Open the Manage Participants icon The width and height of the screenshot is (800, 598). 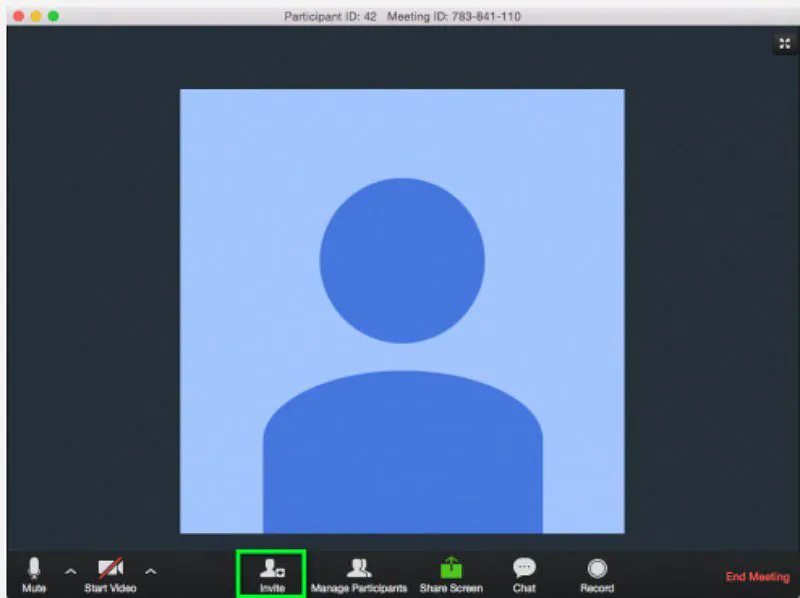point(359,568)
